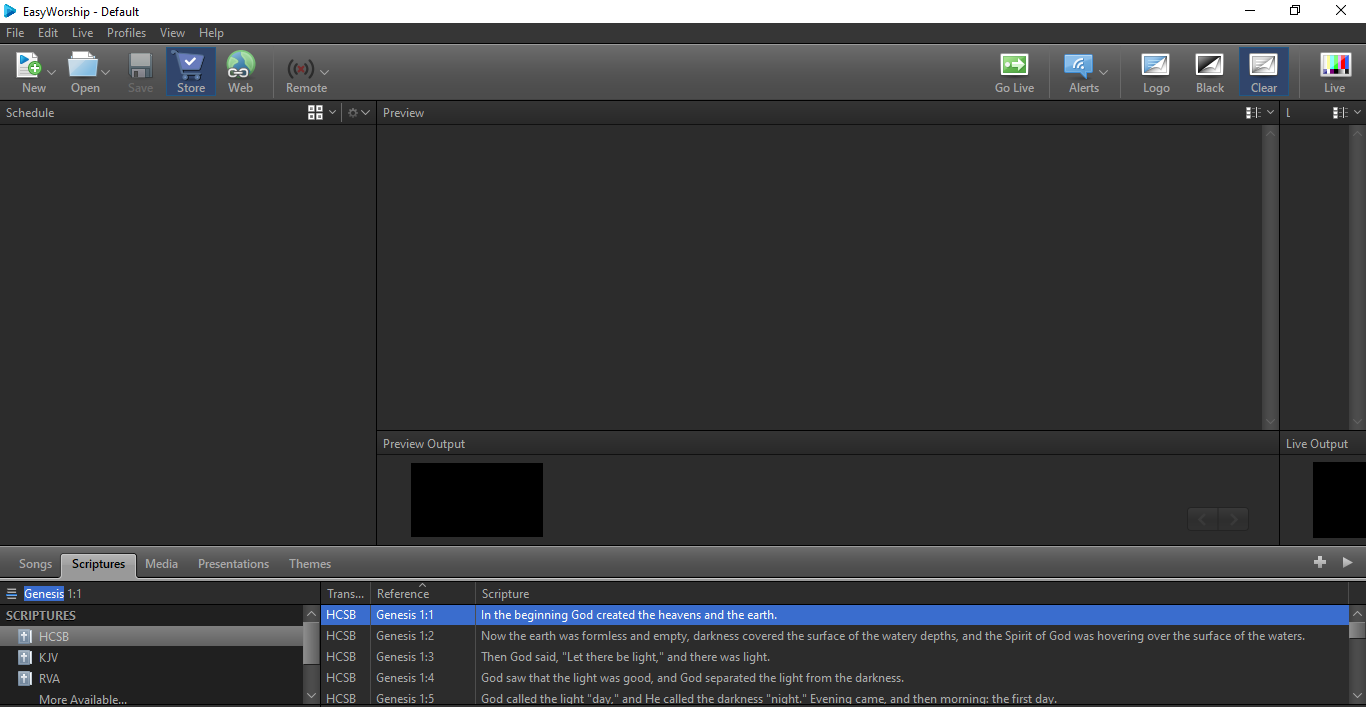This screenshot has width=1366, height=707.
Task: Switch to the Media tab
Action: 161,564
